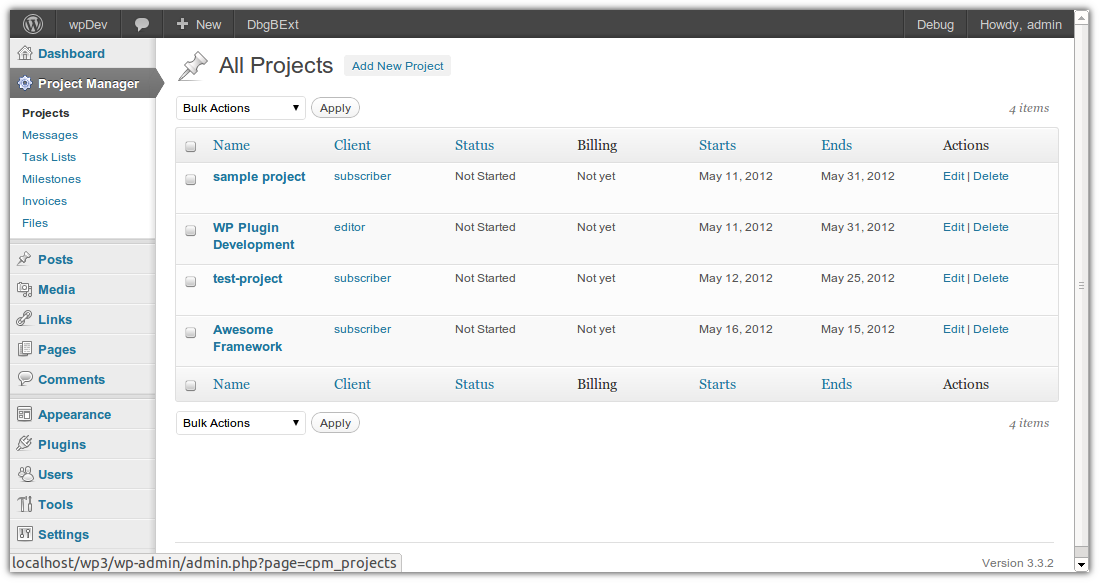Go to the Milestones submenu

point(51,179)
